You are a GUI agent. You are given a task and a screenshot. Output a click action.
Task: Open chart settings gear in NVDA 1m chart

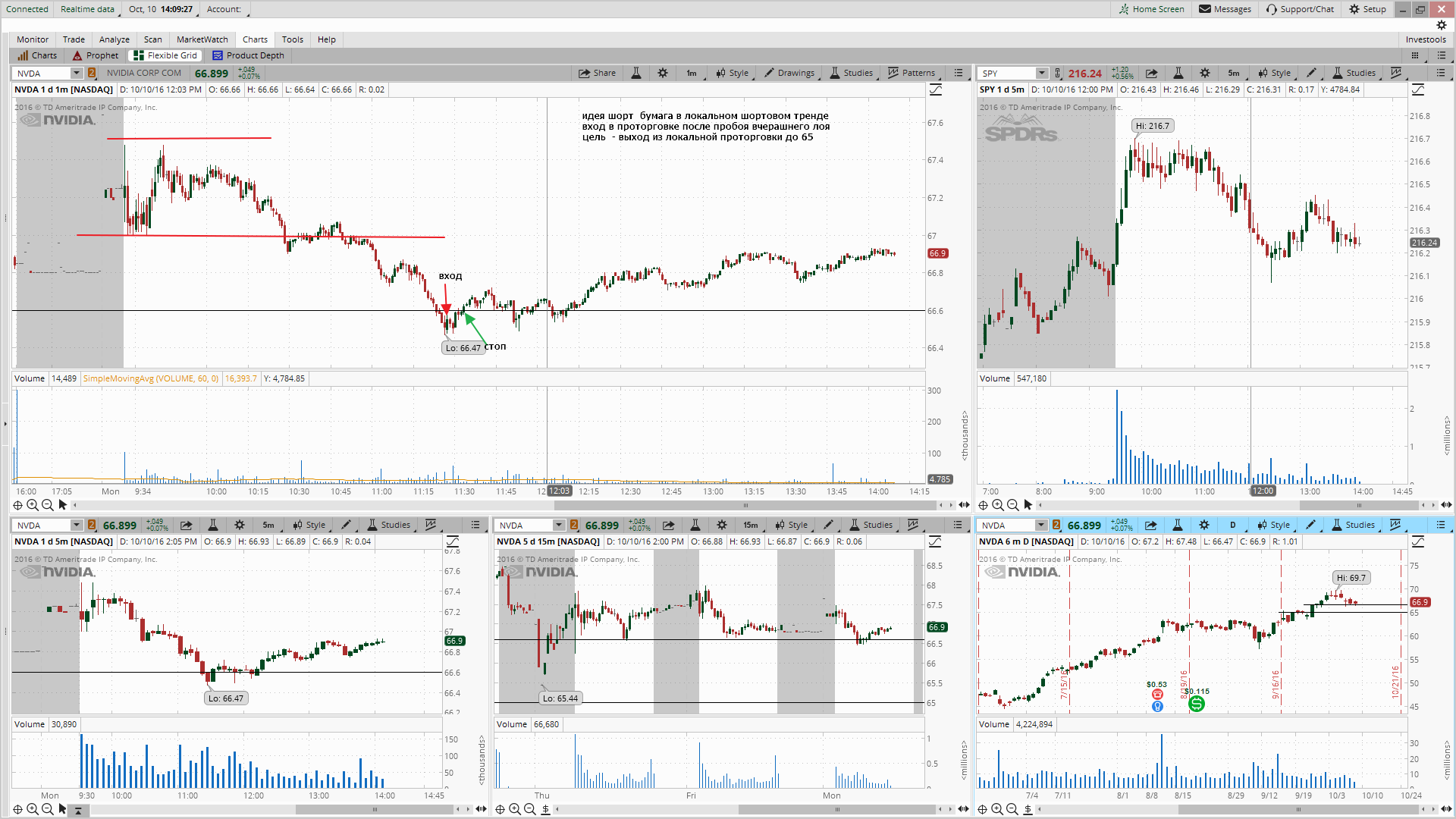pyautogui.click(x=663, y=73)
